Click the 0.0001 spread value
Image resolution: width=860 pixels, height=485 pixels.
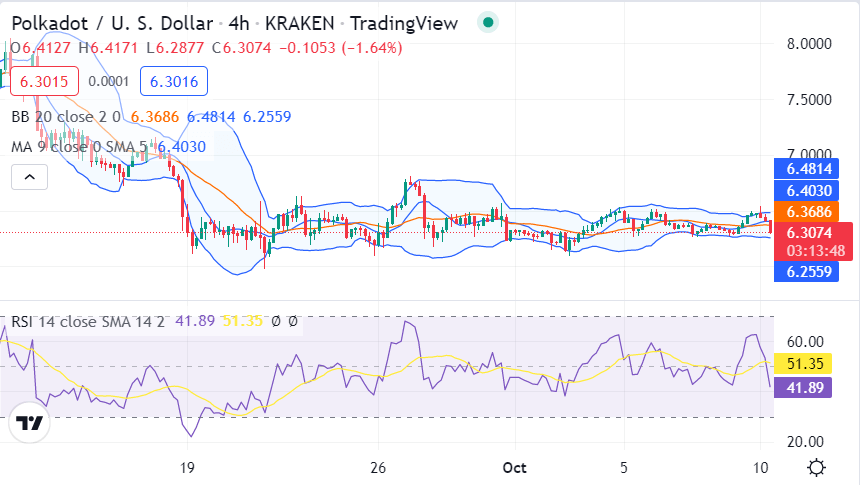tap(109, 82)
